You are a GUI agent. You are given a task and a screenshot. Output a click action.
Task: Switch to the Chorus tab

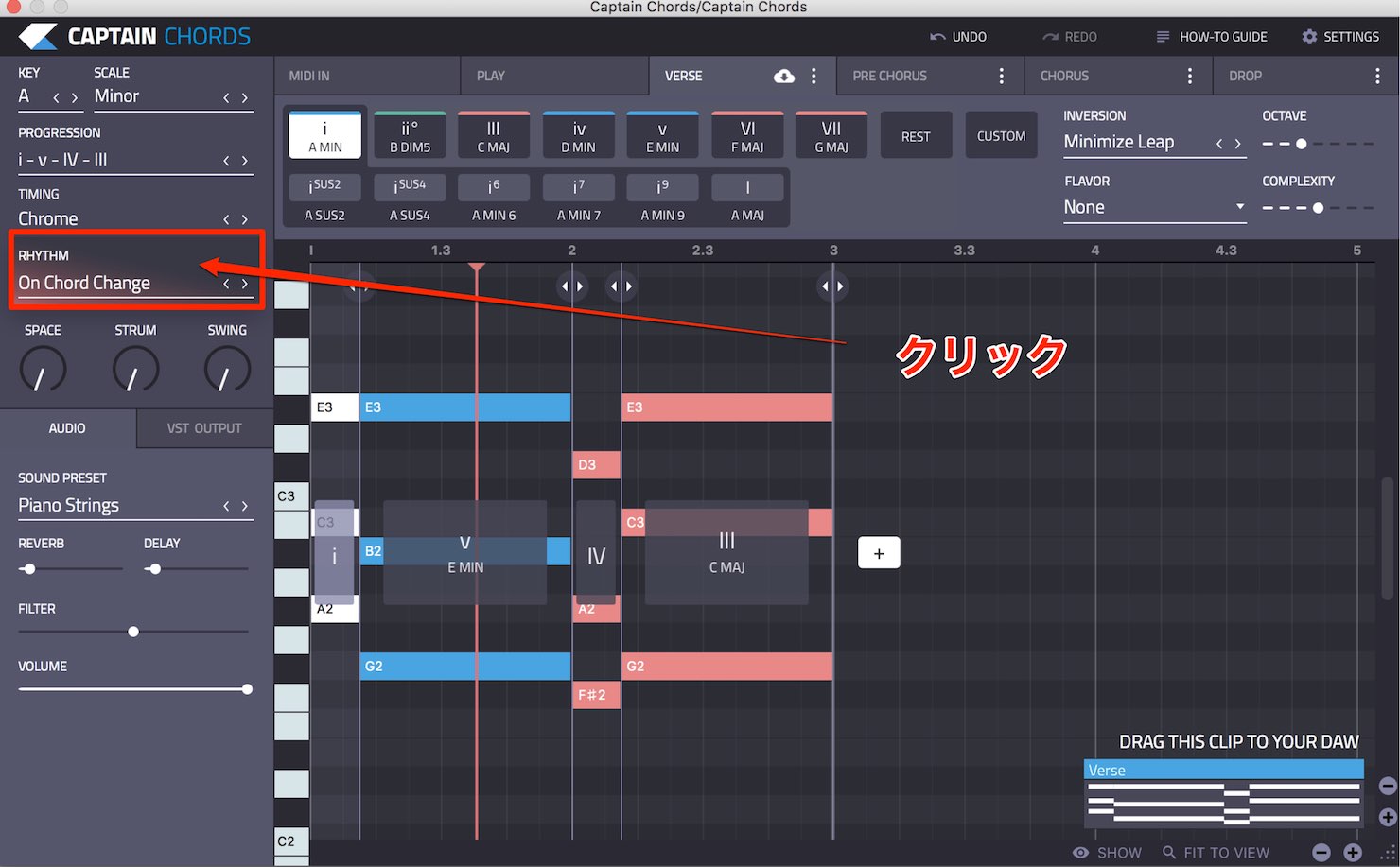coord(1065,76)
